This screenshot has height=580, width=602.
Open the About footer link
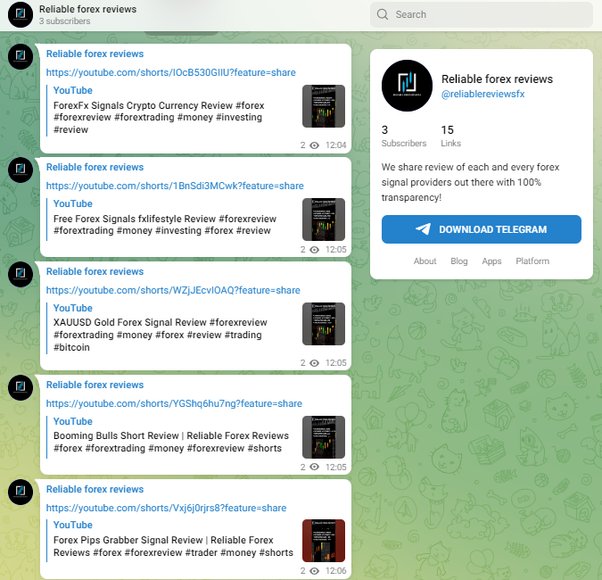point(425,261)
